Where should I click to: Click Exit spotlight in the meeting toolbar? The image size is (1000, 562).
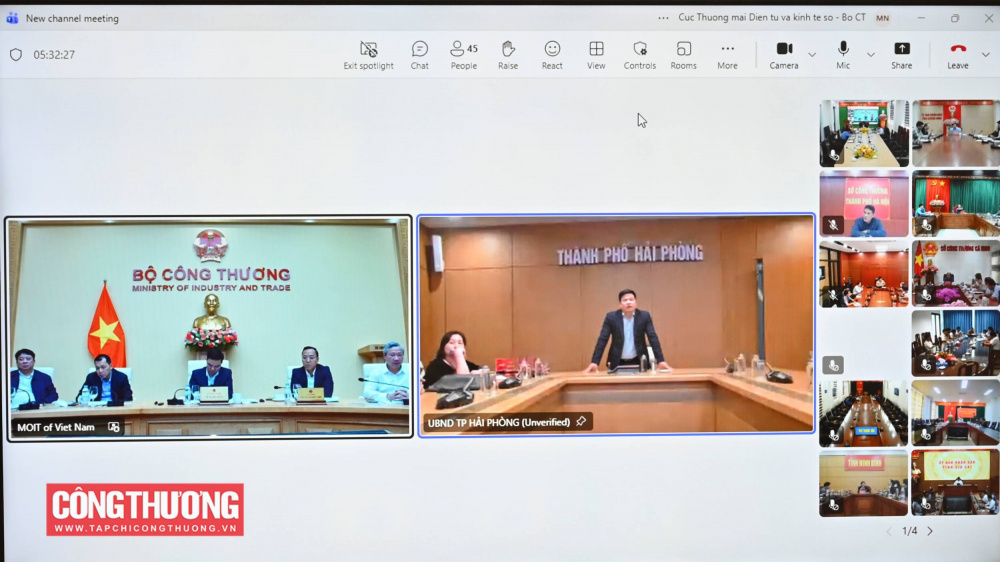(369, 55)
